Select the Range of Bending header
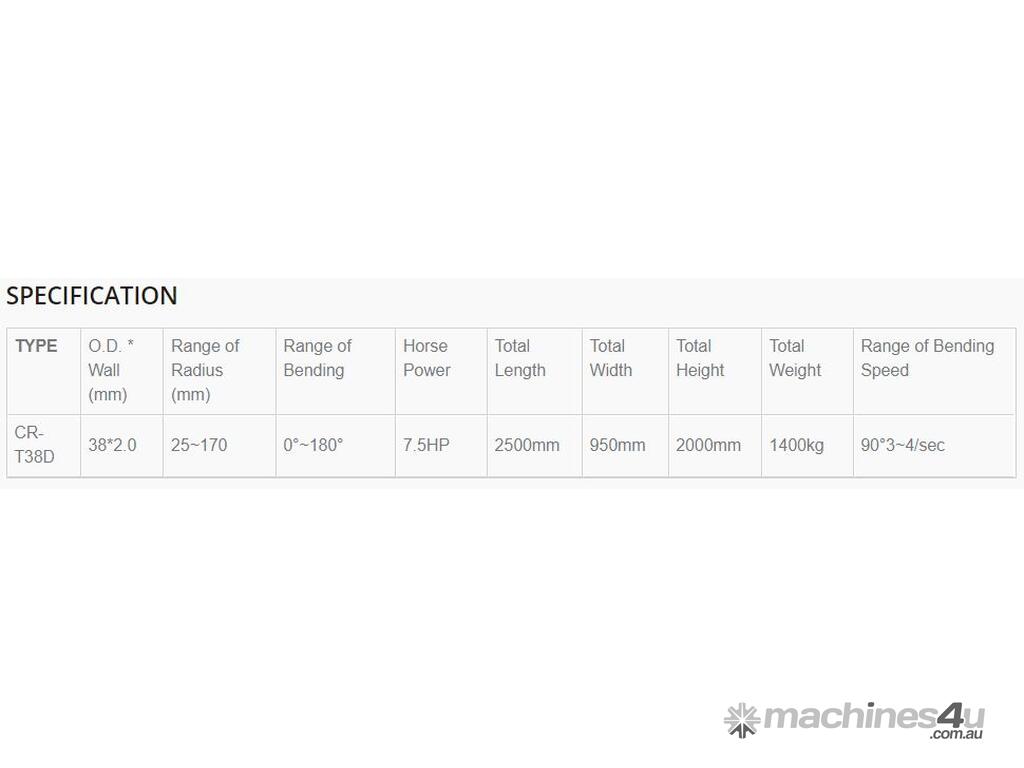This screenshot has width=1024, height=768. pos(317,358)
